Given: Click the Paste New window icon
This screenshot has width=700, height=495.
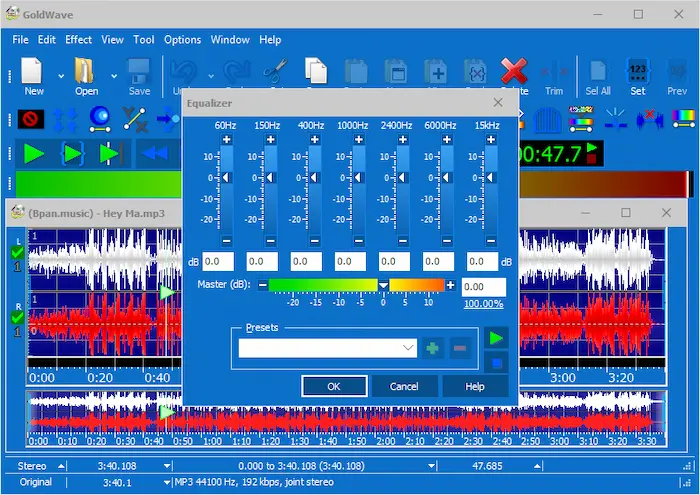Looking at the screenshot, I should (x=396, y=71).
